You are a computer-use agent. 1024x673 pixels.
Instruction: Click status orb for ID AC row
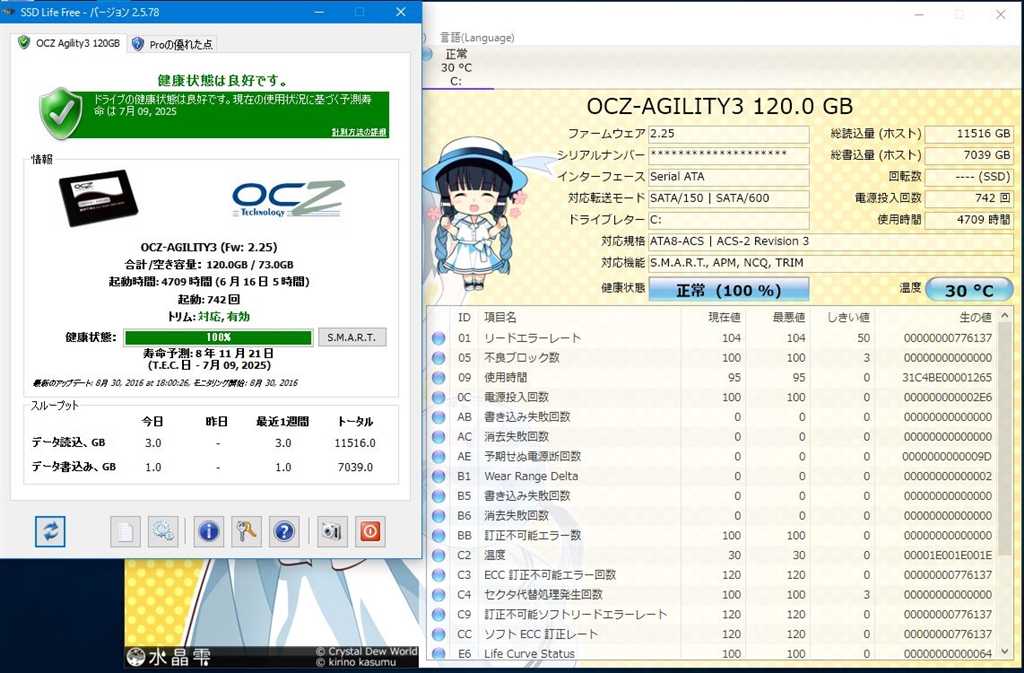tap(438, 437)
